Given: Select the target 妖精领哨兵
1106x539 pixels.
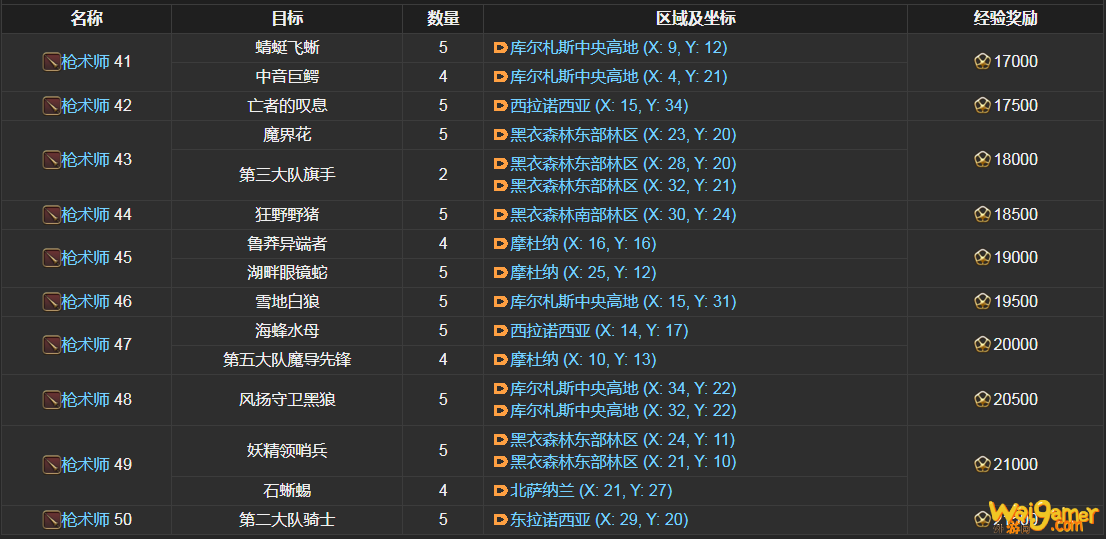Looking at the screenshot, I should click(x=287, y=451).
